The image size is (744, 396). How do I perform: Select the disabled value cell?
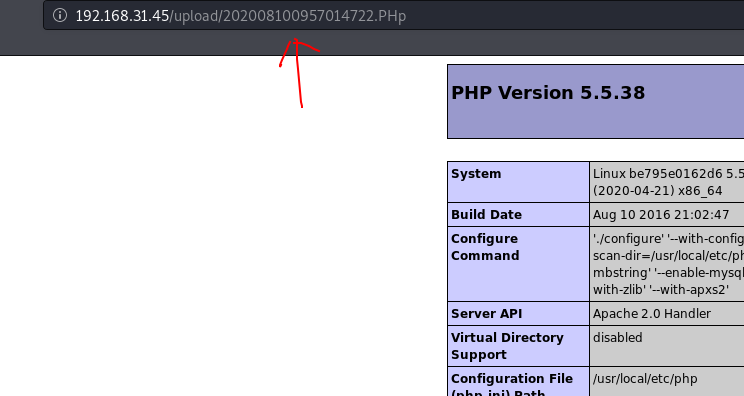667,346
